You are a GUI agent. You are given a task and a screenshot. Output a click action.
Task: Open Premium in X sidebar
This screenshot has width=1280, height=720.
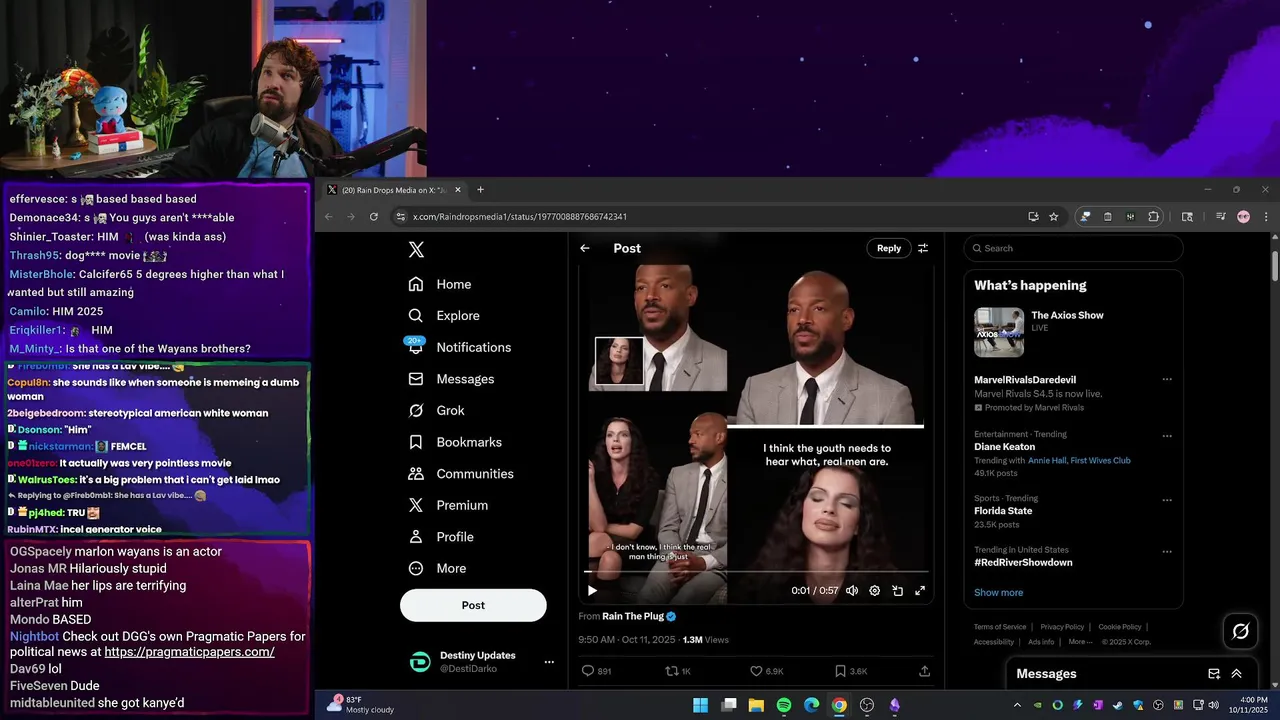(448, 505)
